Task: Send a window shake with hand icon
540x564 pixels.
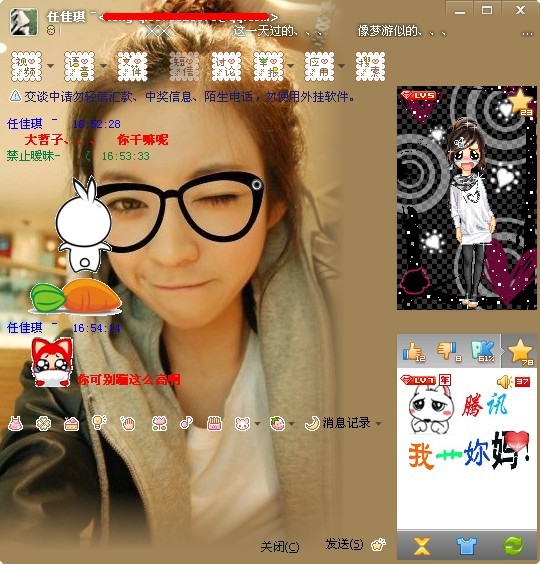Action: click(x=128, y=423)
